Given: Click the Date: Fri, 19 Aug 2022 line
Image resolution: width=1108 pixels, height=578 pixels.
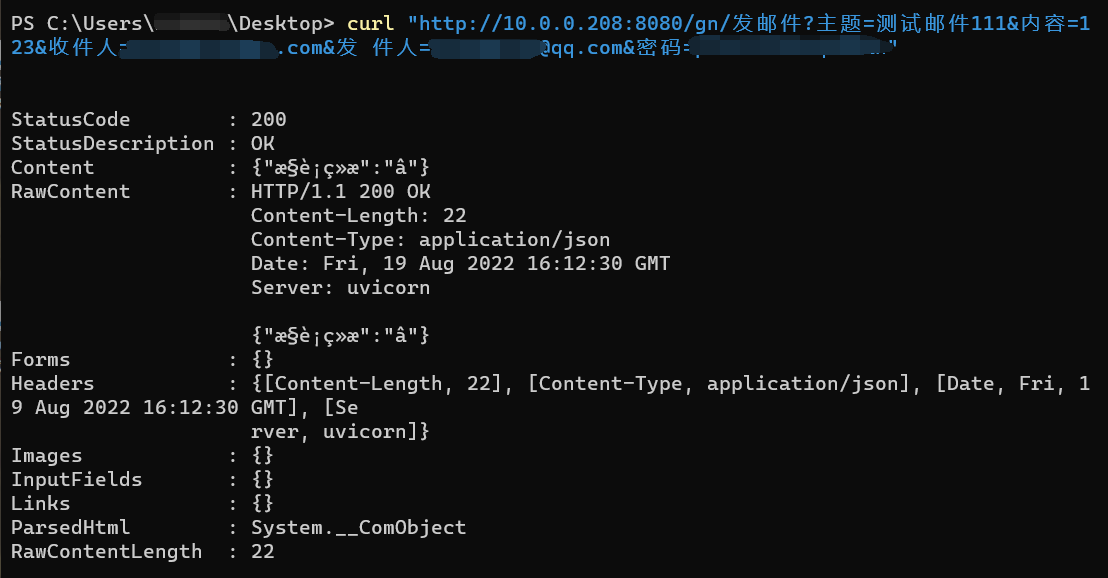Looking at the screenshot, I should (x=460, y=263).
